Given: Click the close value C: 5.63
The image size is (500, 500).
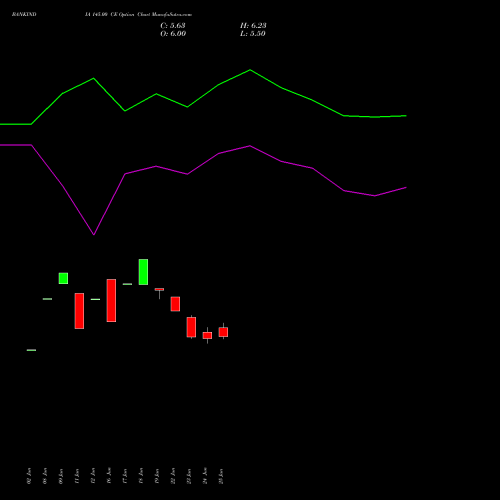Looking at the screenshot, I should (173, 26).
